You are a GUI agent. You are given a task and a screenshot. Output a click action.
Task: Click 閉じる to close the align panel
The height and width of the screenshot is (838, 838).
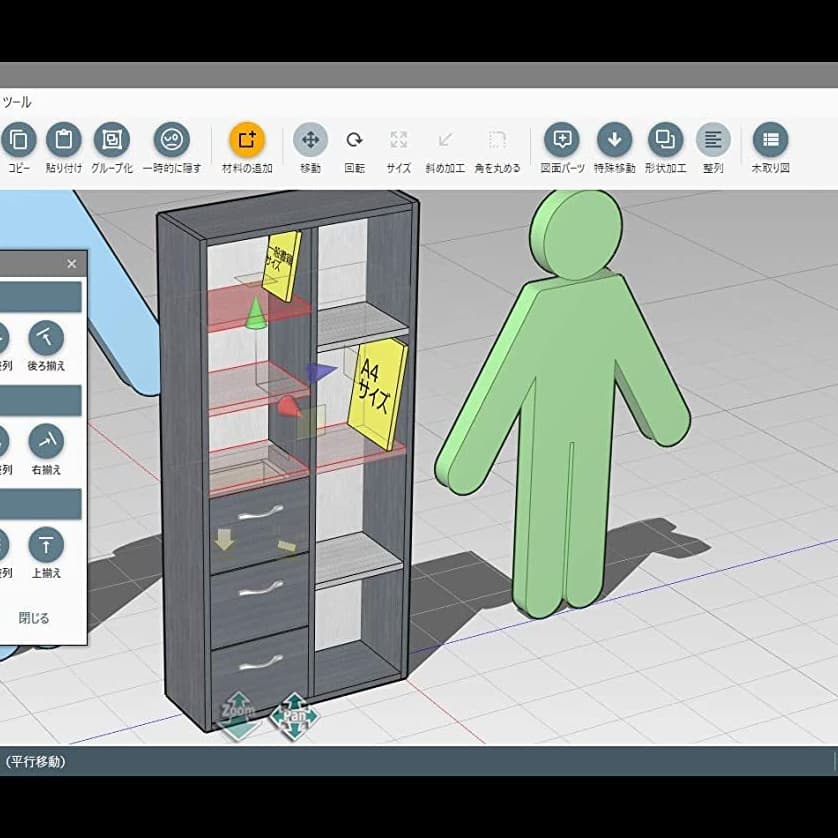(34, 618)
